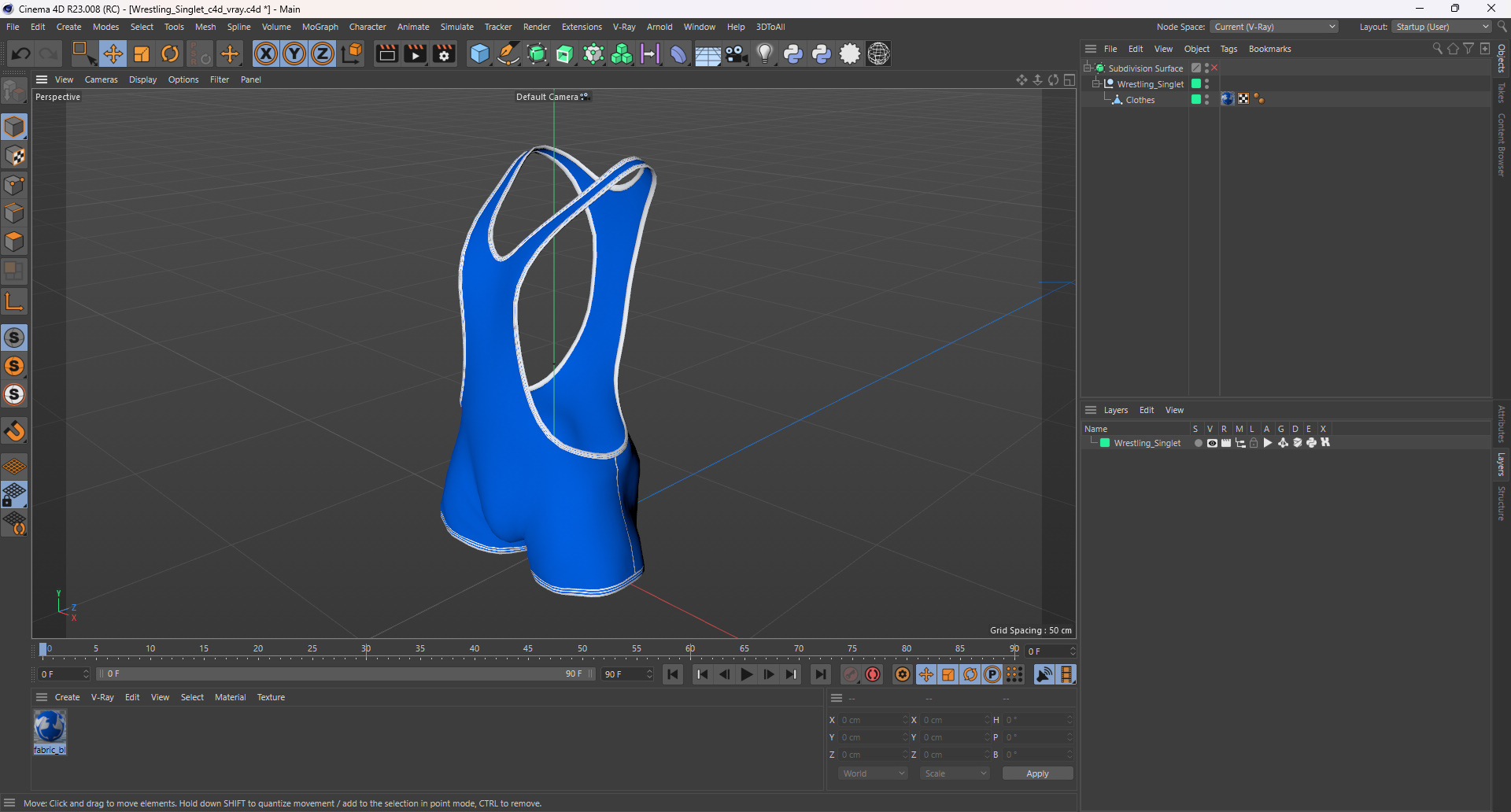Go to end of animation

pyautogui.click(x=820, y=674)
